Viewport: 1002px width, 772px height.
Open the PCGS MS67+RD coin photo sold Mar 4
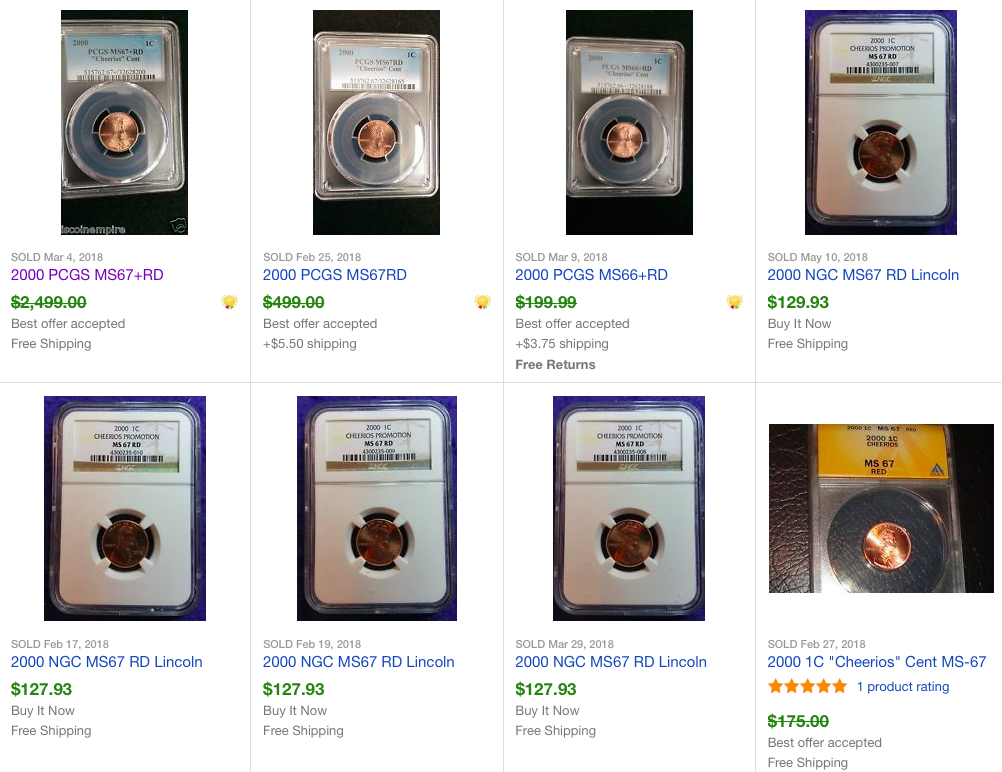[x=124, y=122]
